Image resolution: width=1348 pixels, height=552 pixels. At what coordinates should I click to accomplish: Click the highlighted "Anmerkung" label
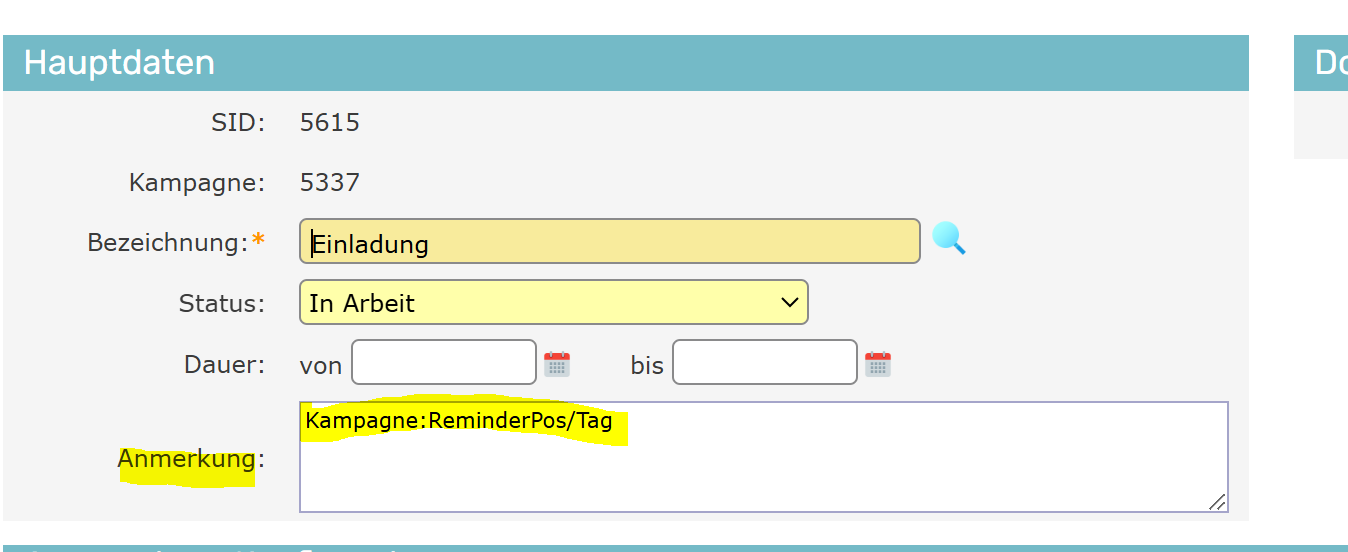click(187, 459)
